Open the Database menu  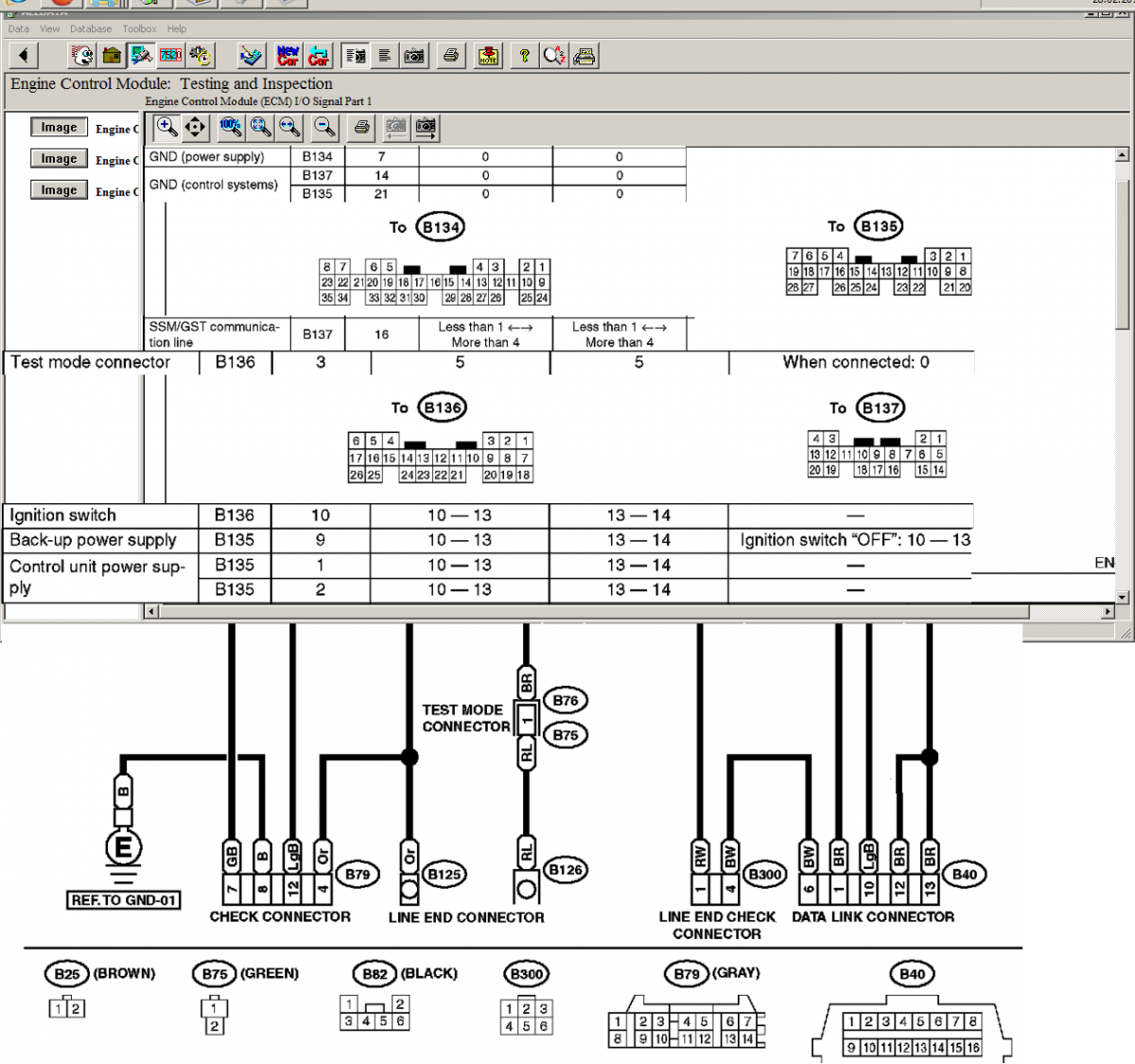pyautogui.click(x=91, y=29)
